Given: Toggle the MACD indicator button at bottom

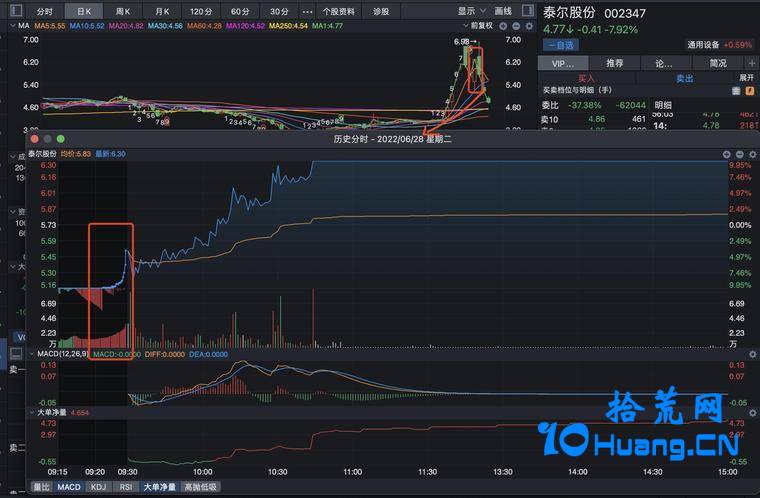Looking at the screenshot, I should pyautogui.click(x=69, y=487).
